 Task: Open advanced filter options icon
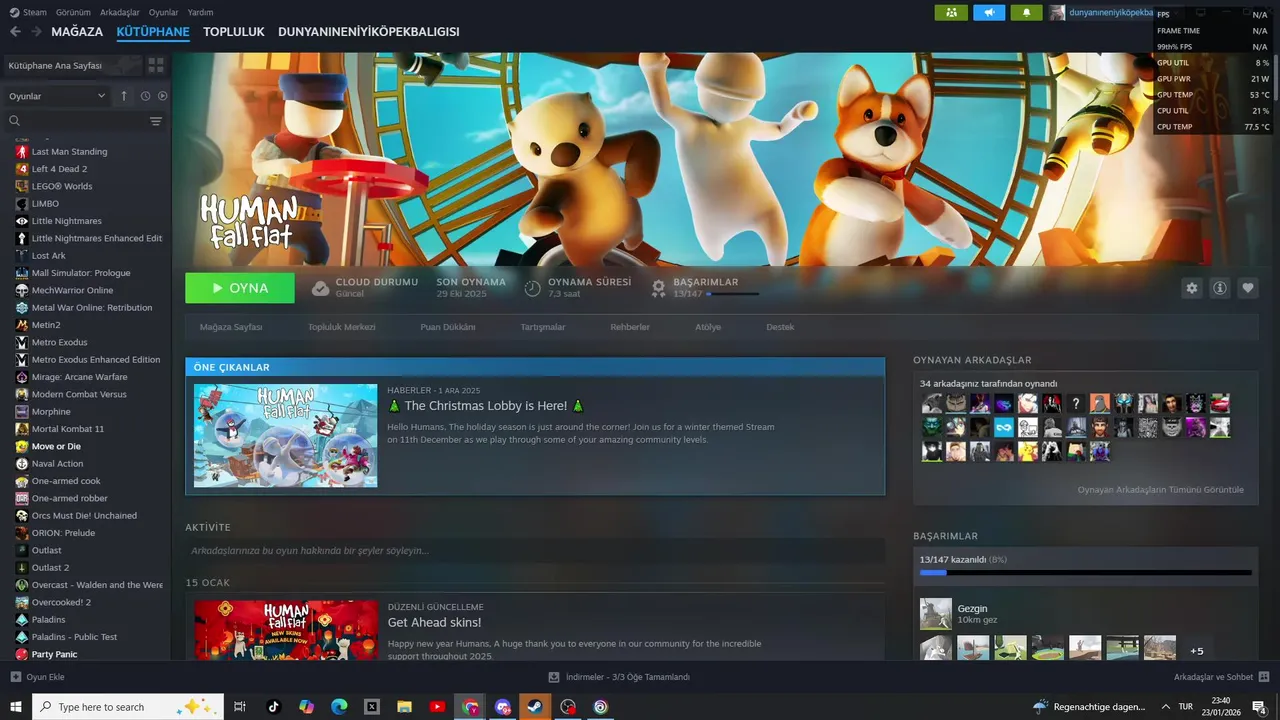coord(156,121)
